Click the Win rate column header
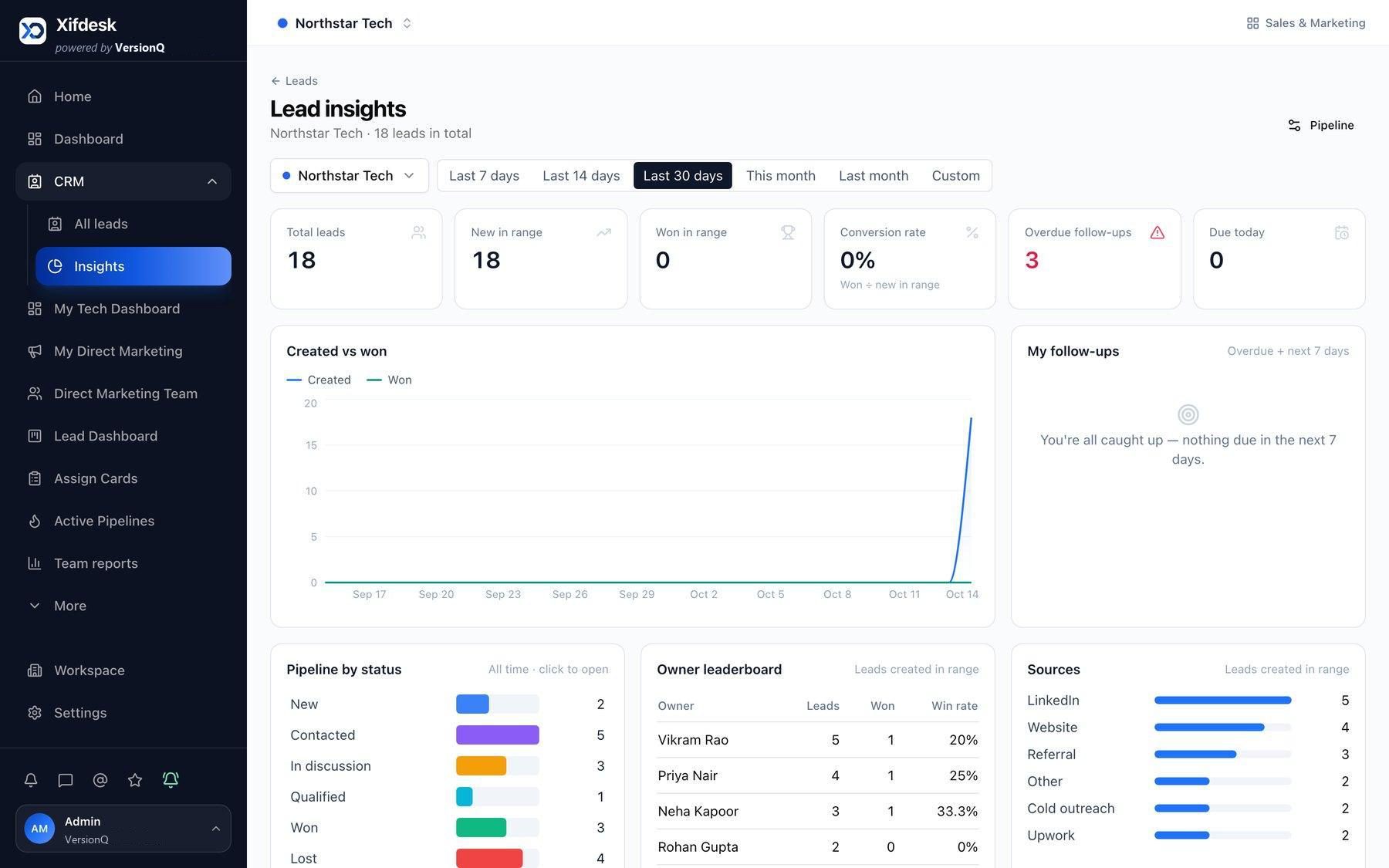 point(954,706)
